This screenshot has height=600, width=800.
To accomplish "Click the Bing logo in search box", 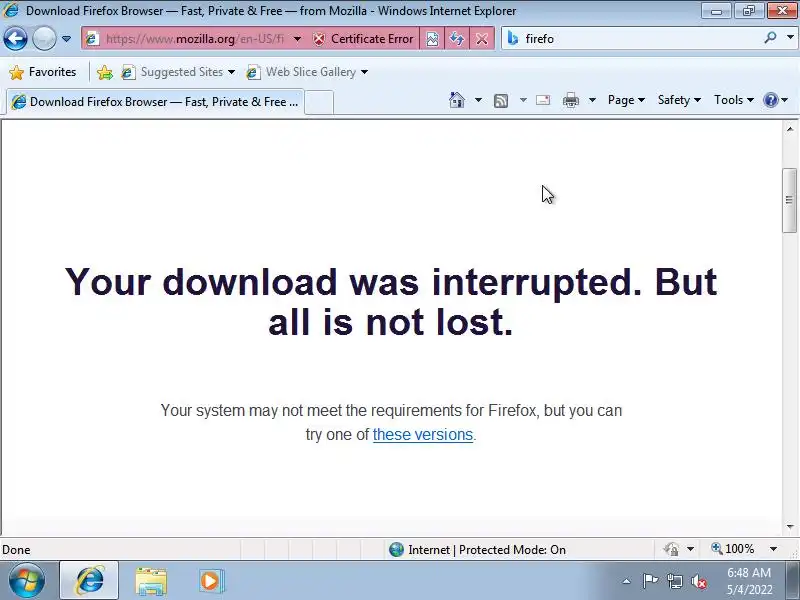I will 513,39.
